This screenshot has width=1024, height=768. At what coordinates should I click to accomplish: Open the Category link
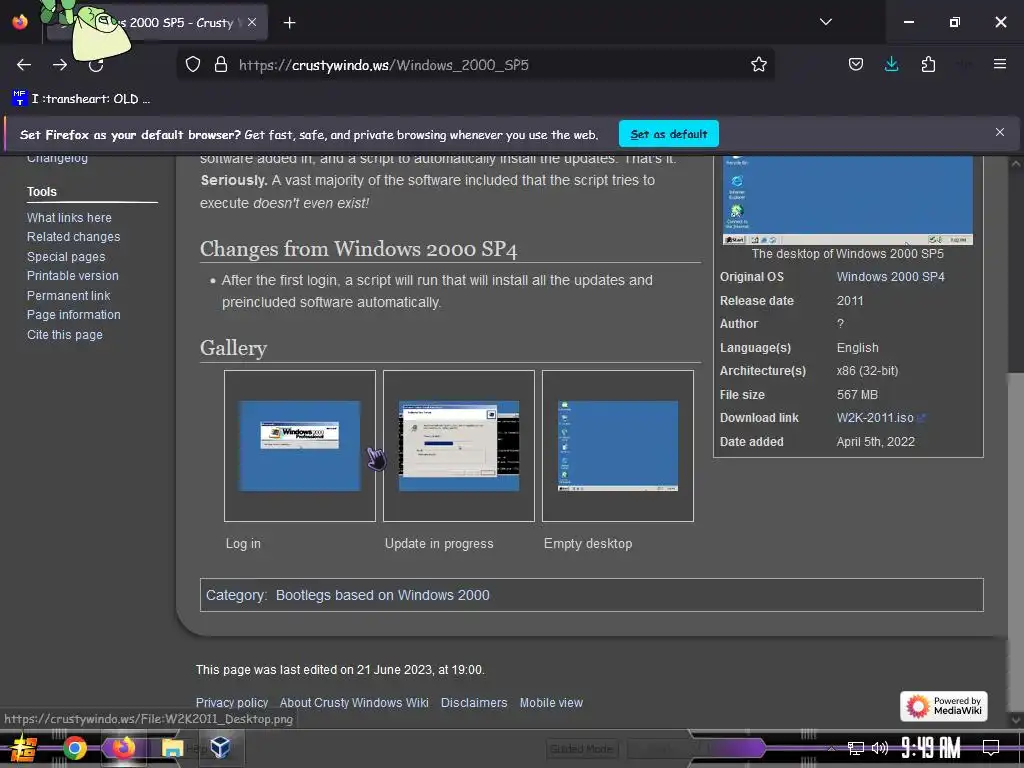point(235,596)
